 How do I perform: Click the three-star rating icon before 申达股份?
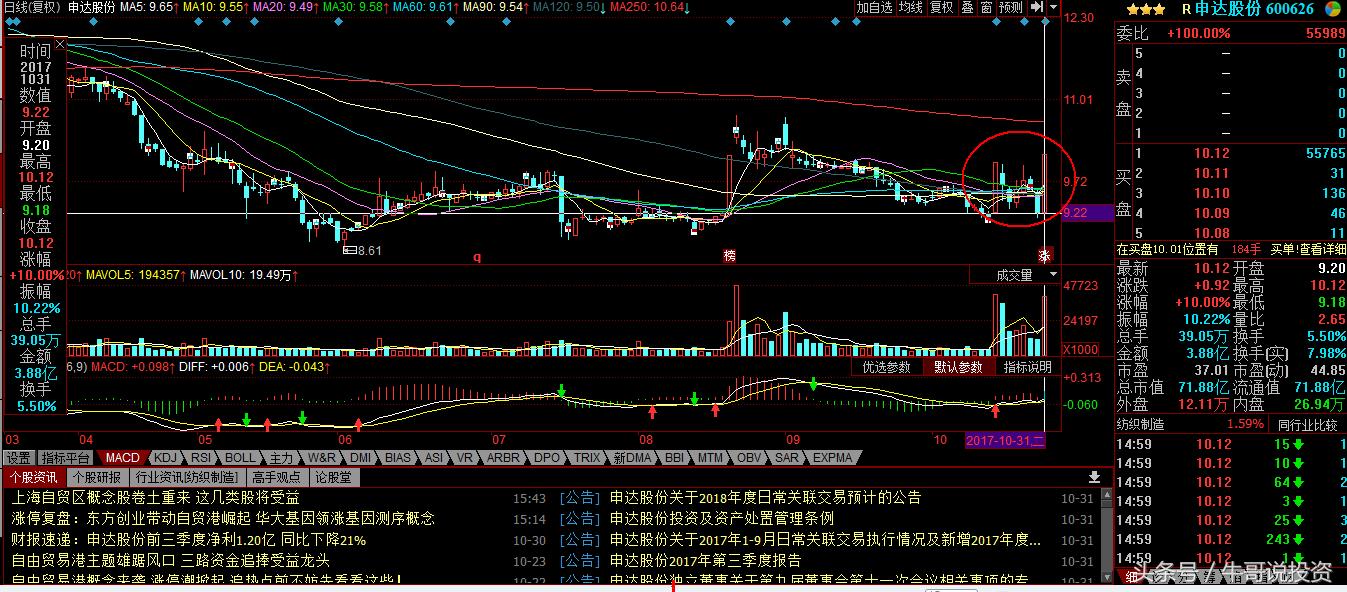[1145, 8]
